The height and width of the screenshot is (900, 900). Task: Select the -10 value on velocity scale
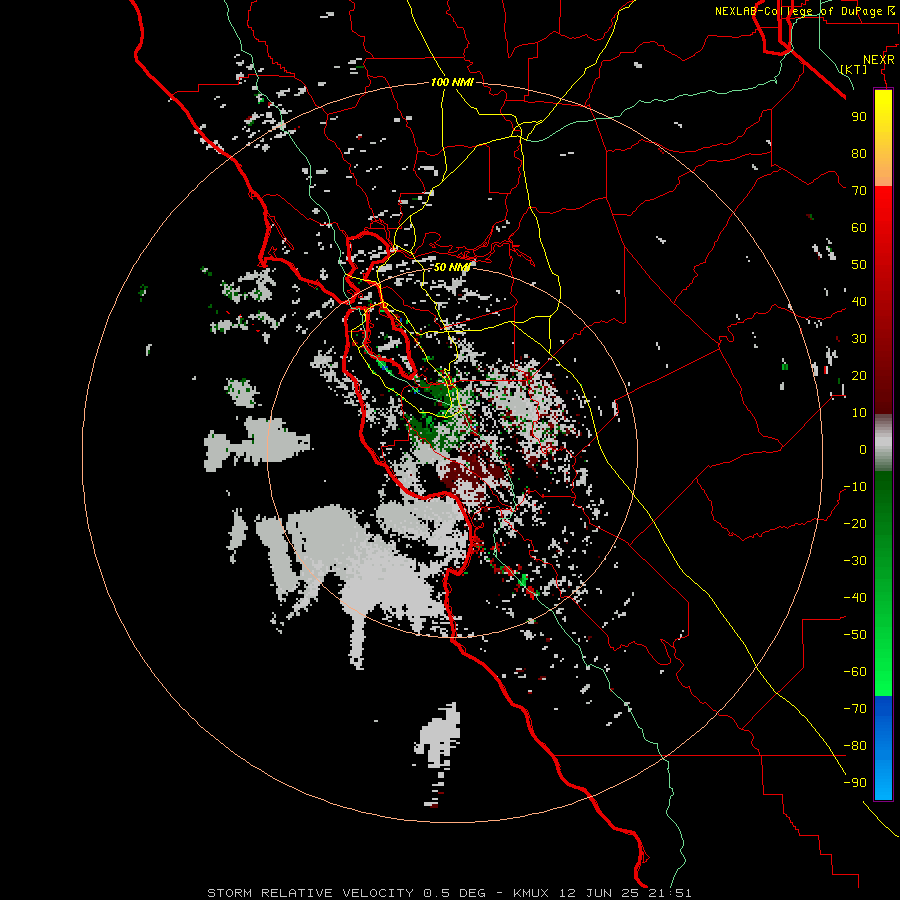[x=855, y=487]
